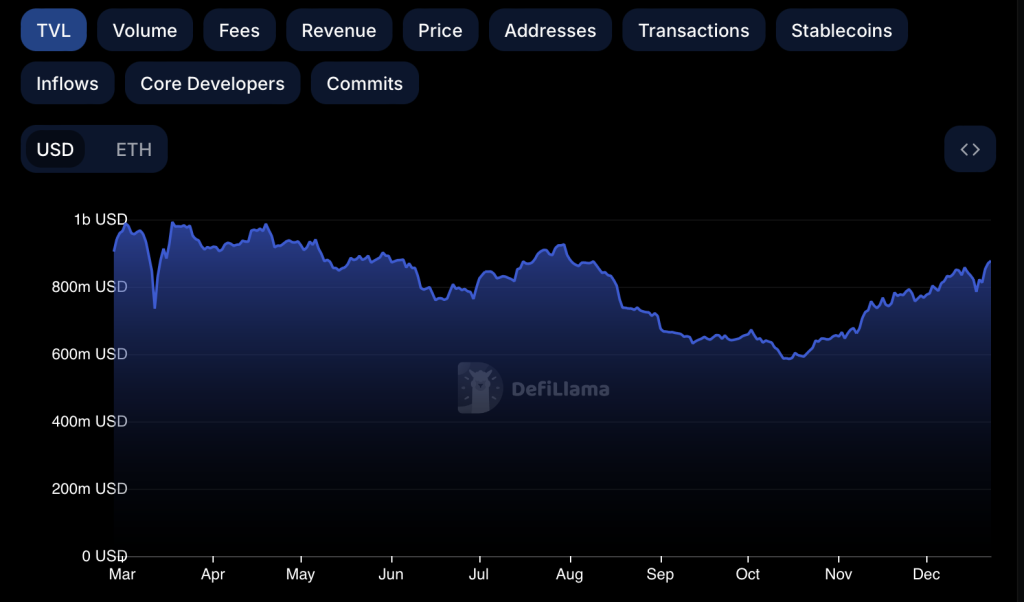Click the Nov label on the x-axis

(838, 574)
